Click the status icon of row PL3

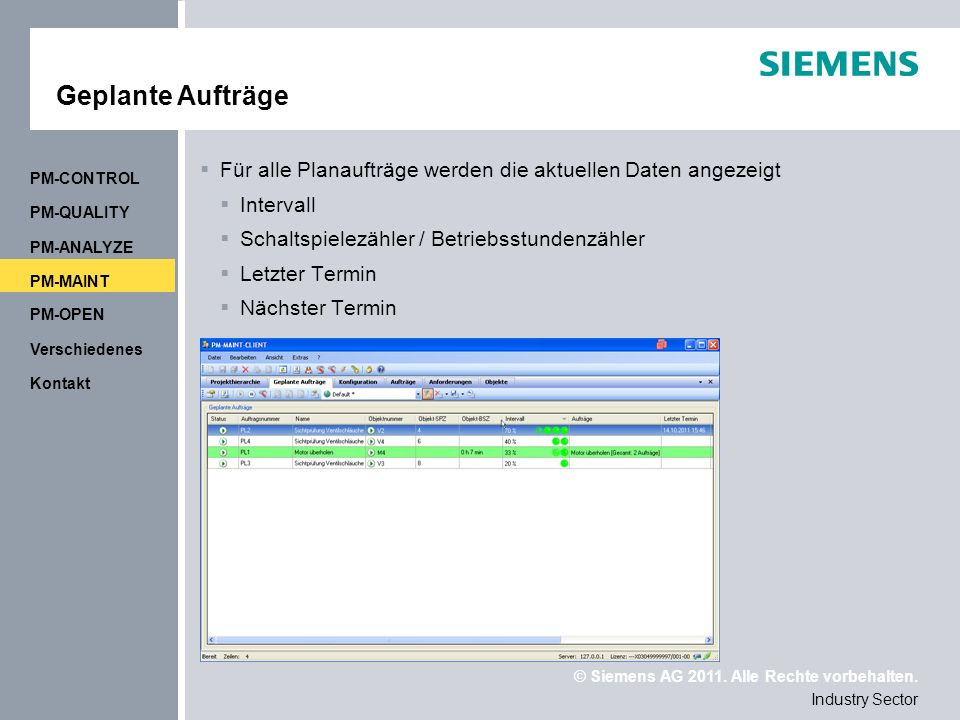click(223, 463)
